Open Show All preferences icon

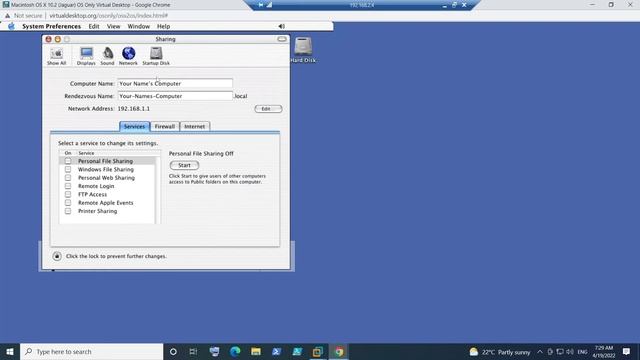click(56, 56)
